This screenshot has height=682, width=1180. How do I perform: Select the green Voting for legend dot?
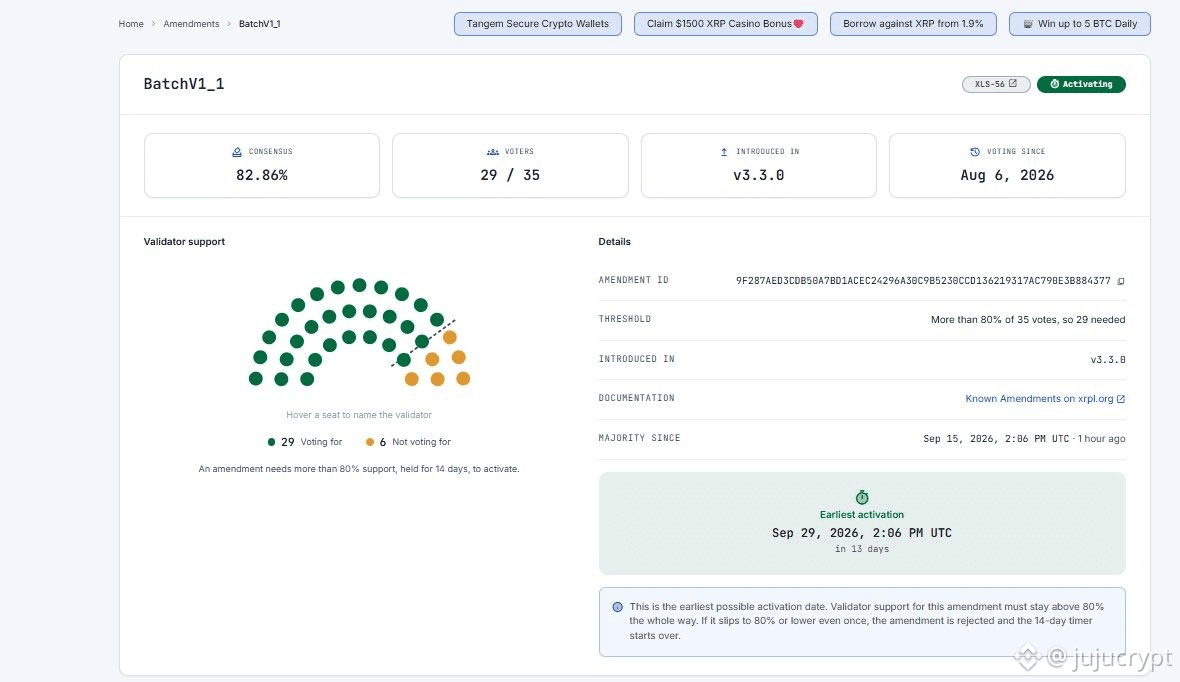tap(271, 442)
